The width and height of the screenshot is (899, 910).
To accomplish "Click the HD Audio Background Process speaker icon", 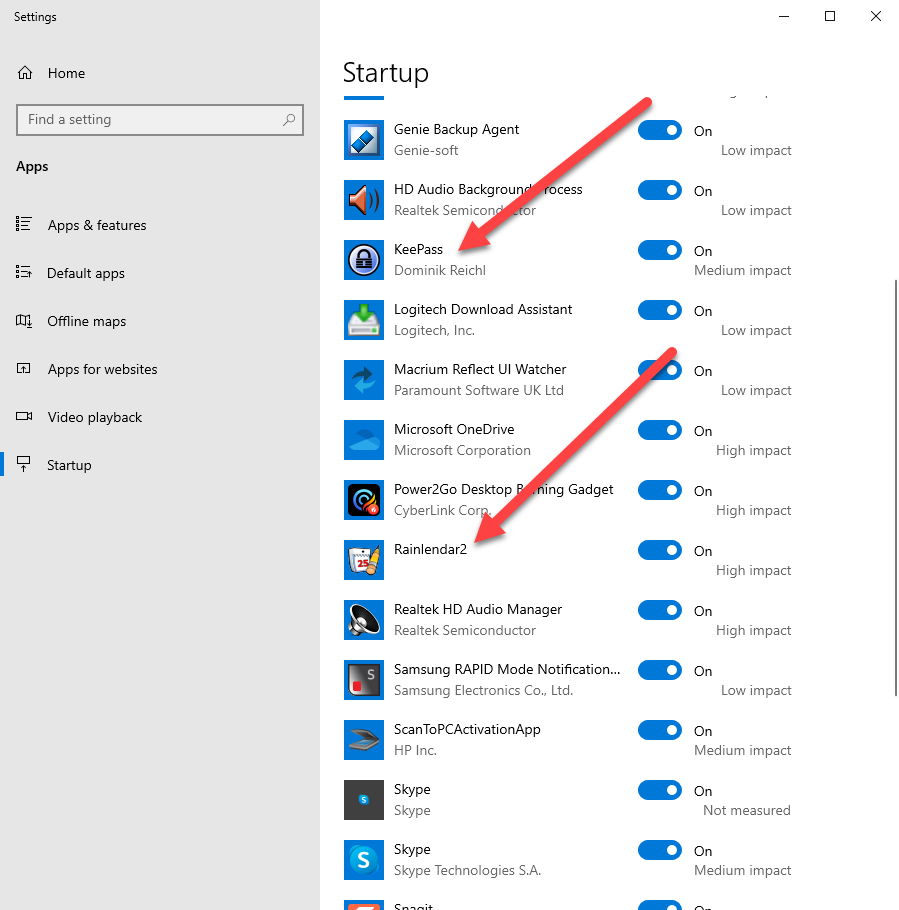I will [363, 200].
